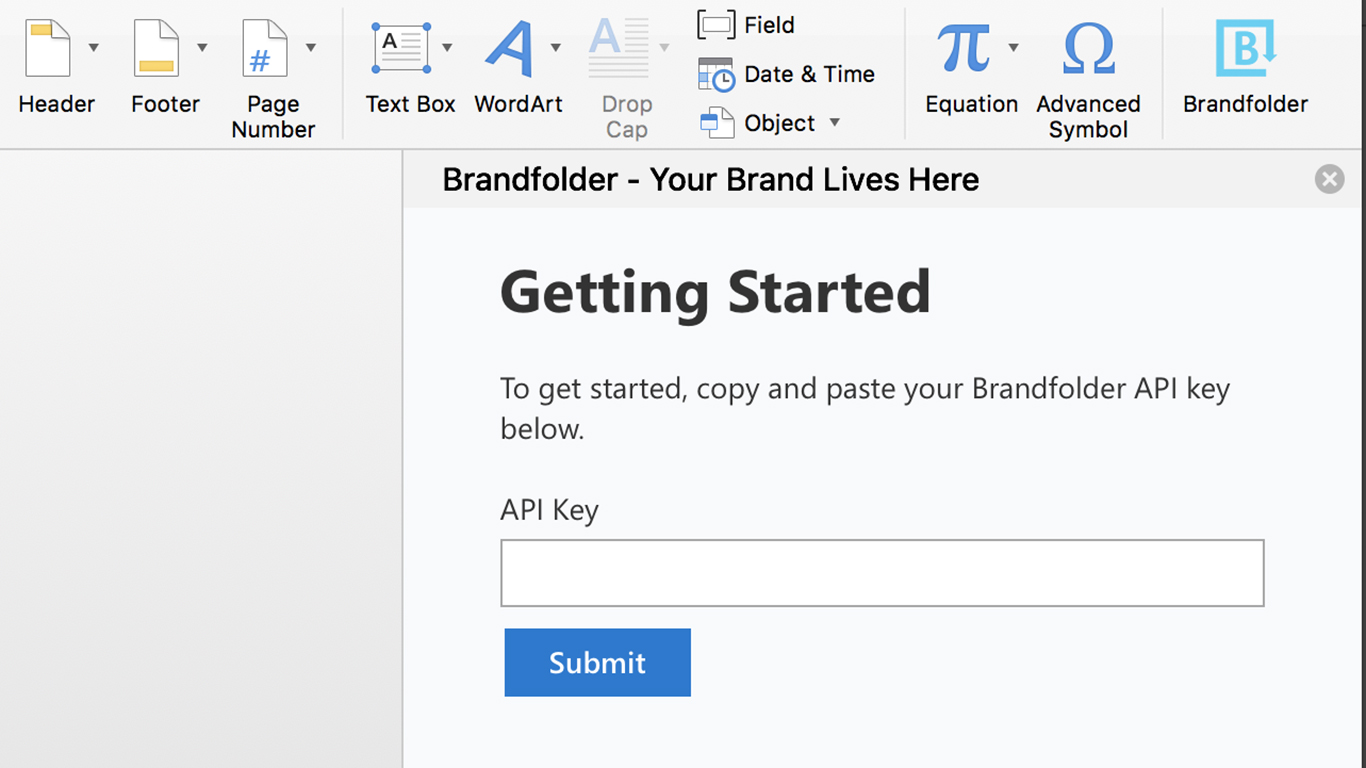The width and height of the screenshot is (1366, 768).
Task: Submit the API key
Action: 597,662
